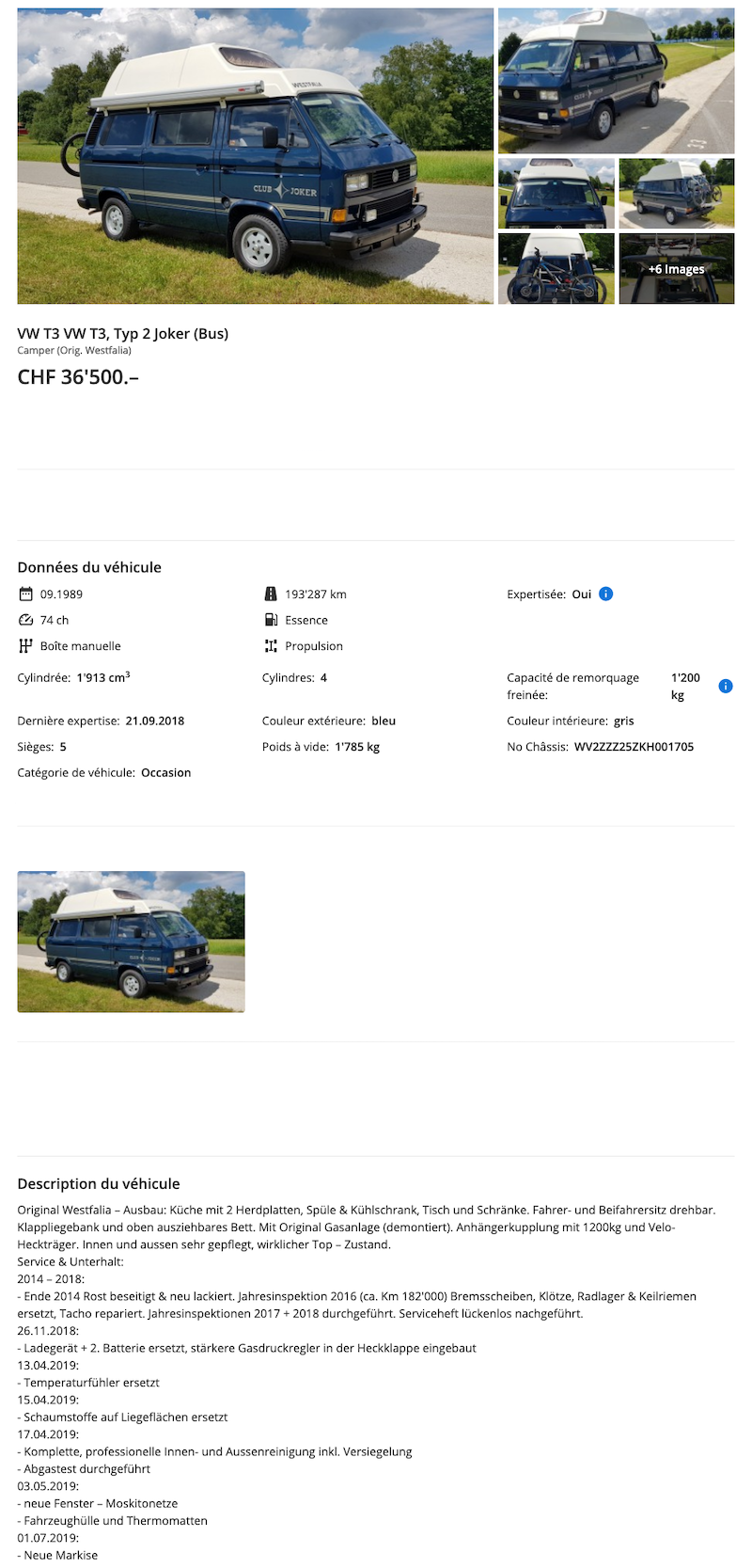Click the Propulsion text
The image size is (752, 1568).
314,646
